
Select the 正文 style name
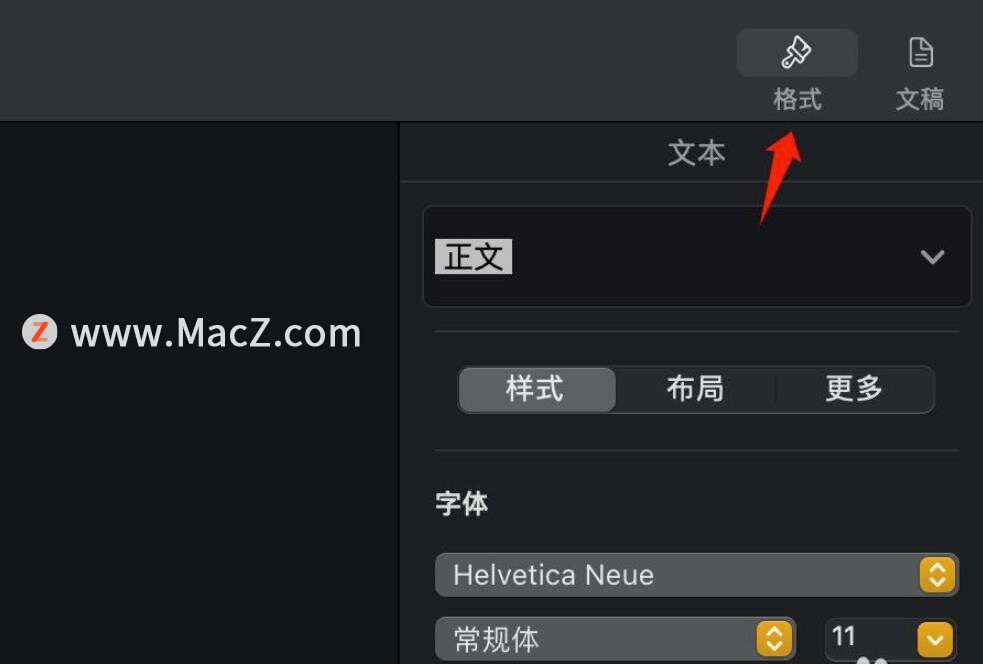(x=473, y=256)
